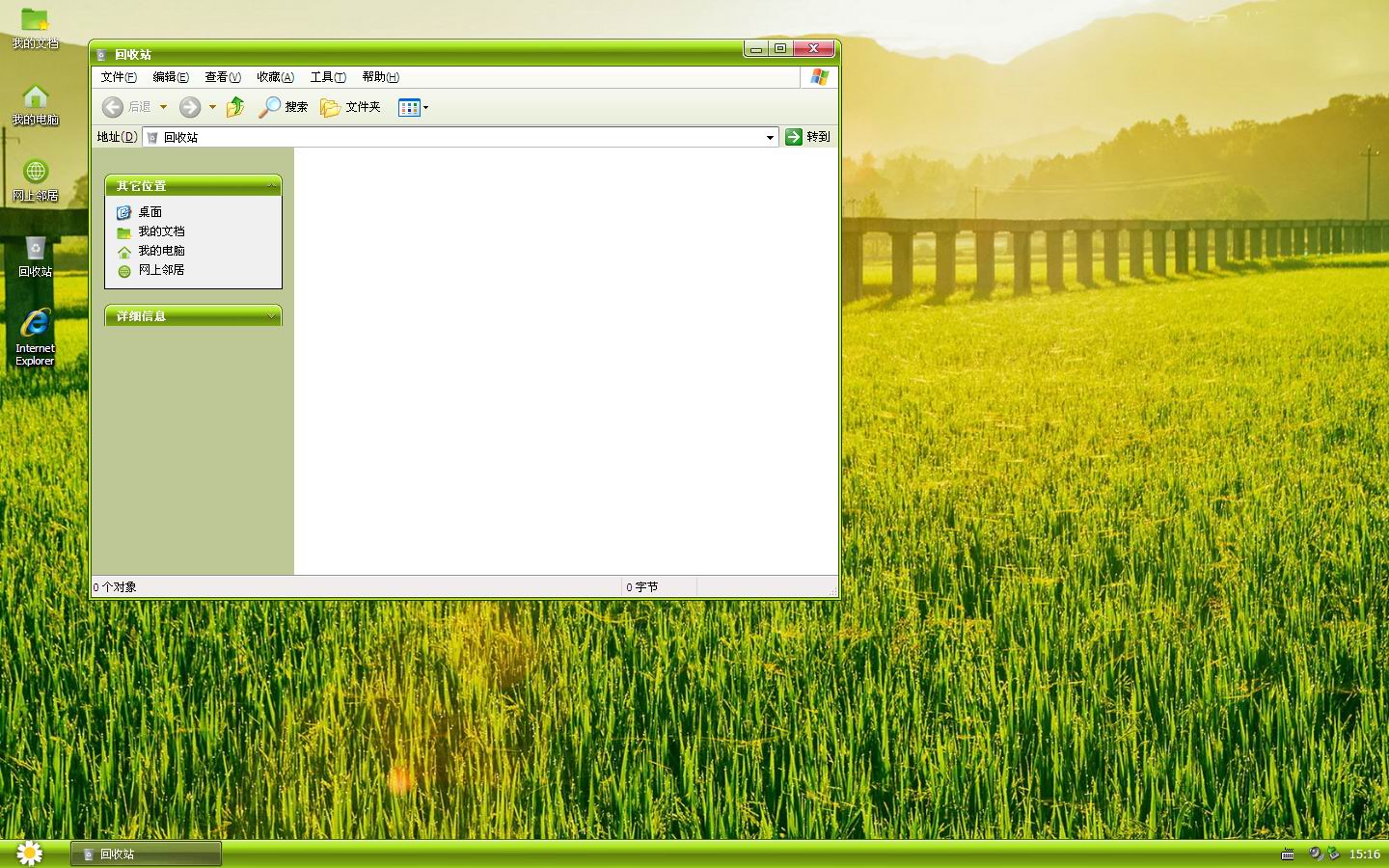The height and width of the screenshot is (868, 1389).
Task: Open the Back history dropdown arrow
Action: 163,107
